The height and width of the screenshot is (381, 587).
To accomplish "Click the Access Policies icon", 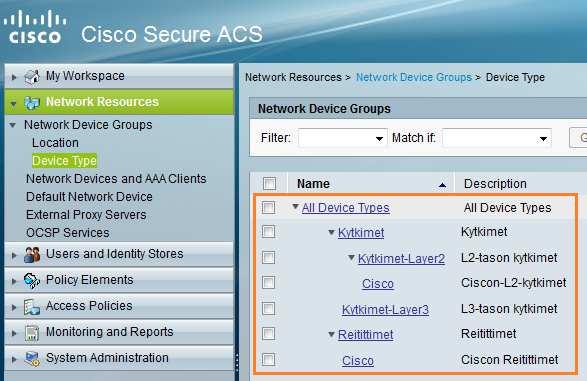I will 32,307.
